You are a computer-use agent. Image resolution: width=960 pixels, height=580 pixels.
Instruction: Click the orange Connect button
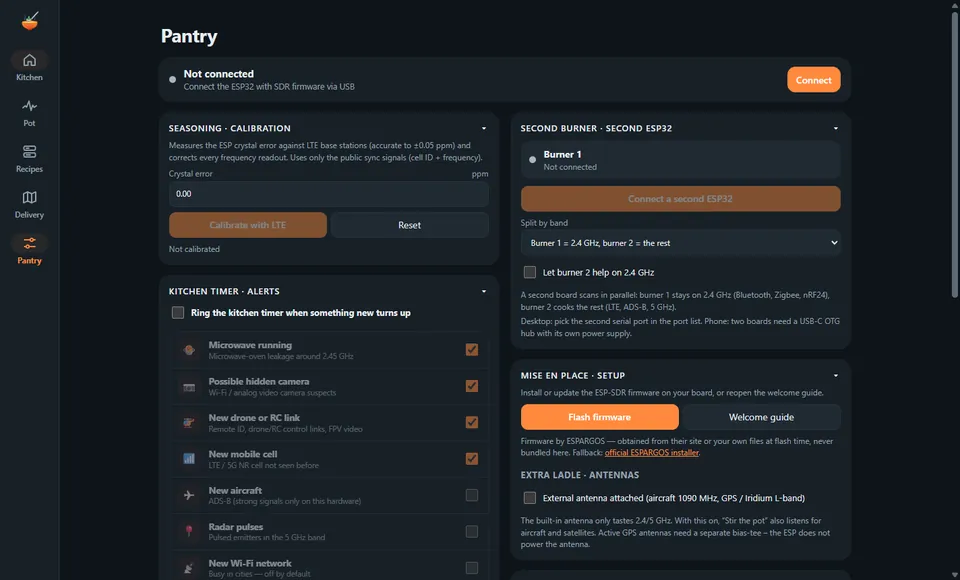tap(814, 80)
